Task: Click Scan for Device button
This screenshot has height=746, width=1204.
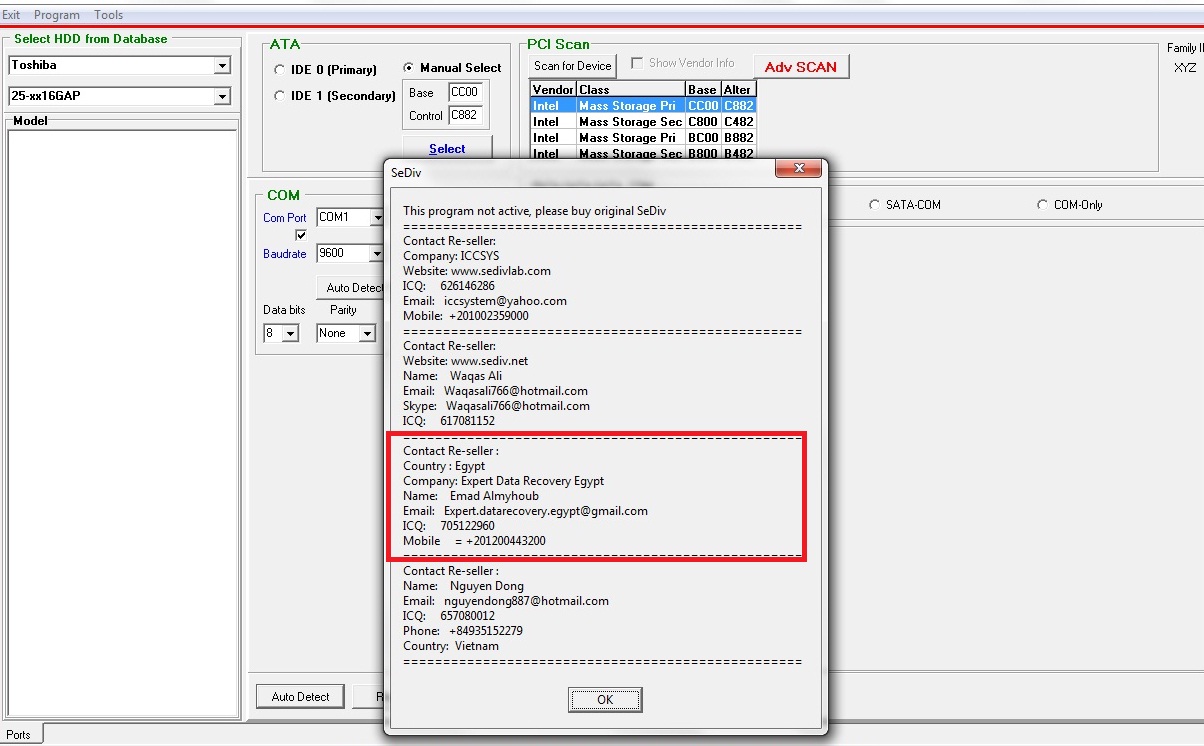Action: [573, 66]
